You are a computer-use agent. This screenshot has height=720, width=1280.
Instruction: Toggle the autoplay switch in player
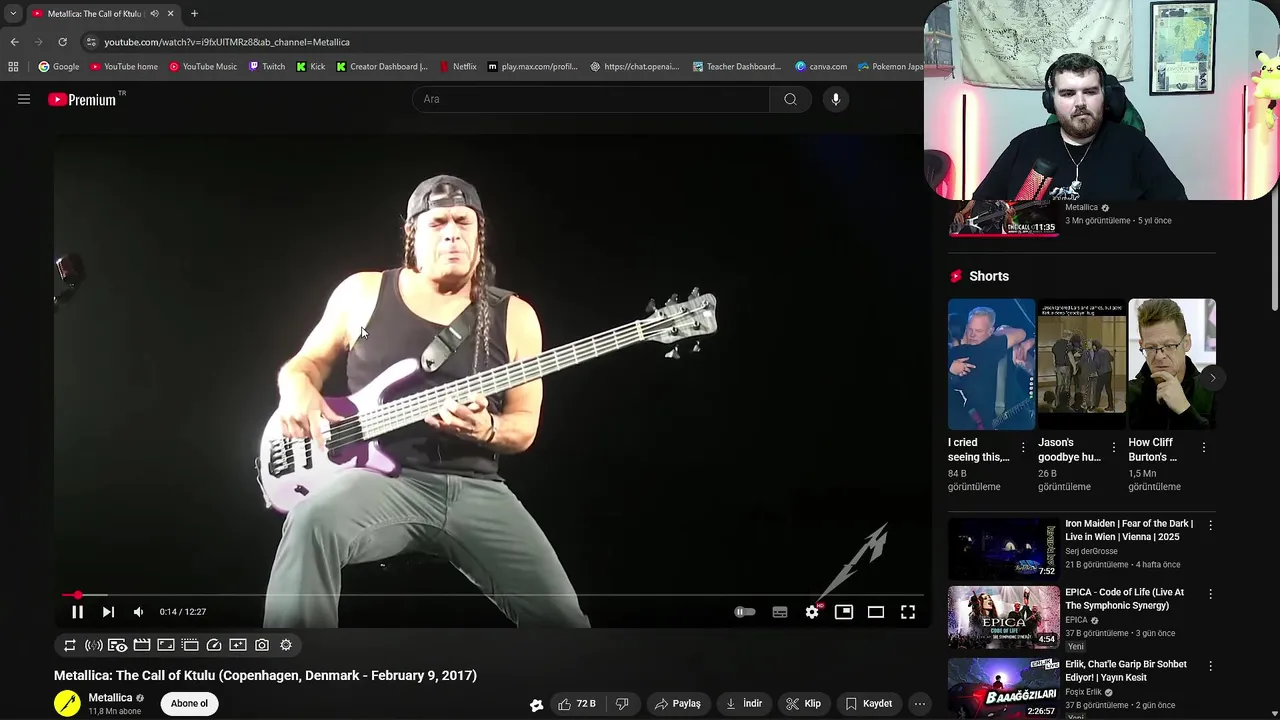[x=745, y=612]
